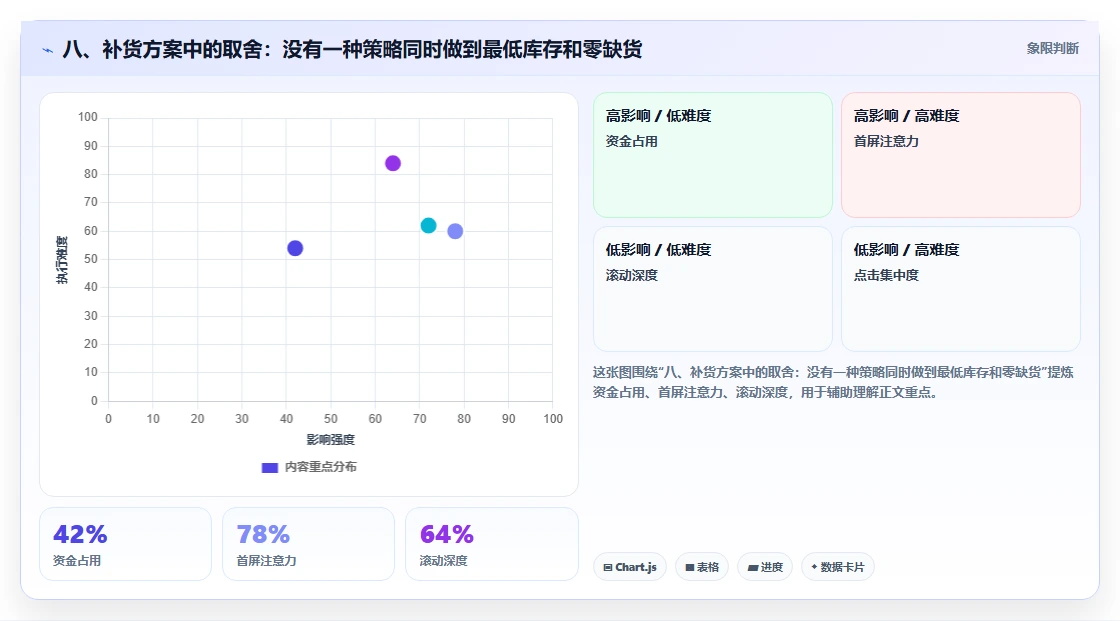Click the Chart.js tag chip
Image resolution: width=1120 pixels, height=621 pixels.
tap(630, 567)
